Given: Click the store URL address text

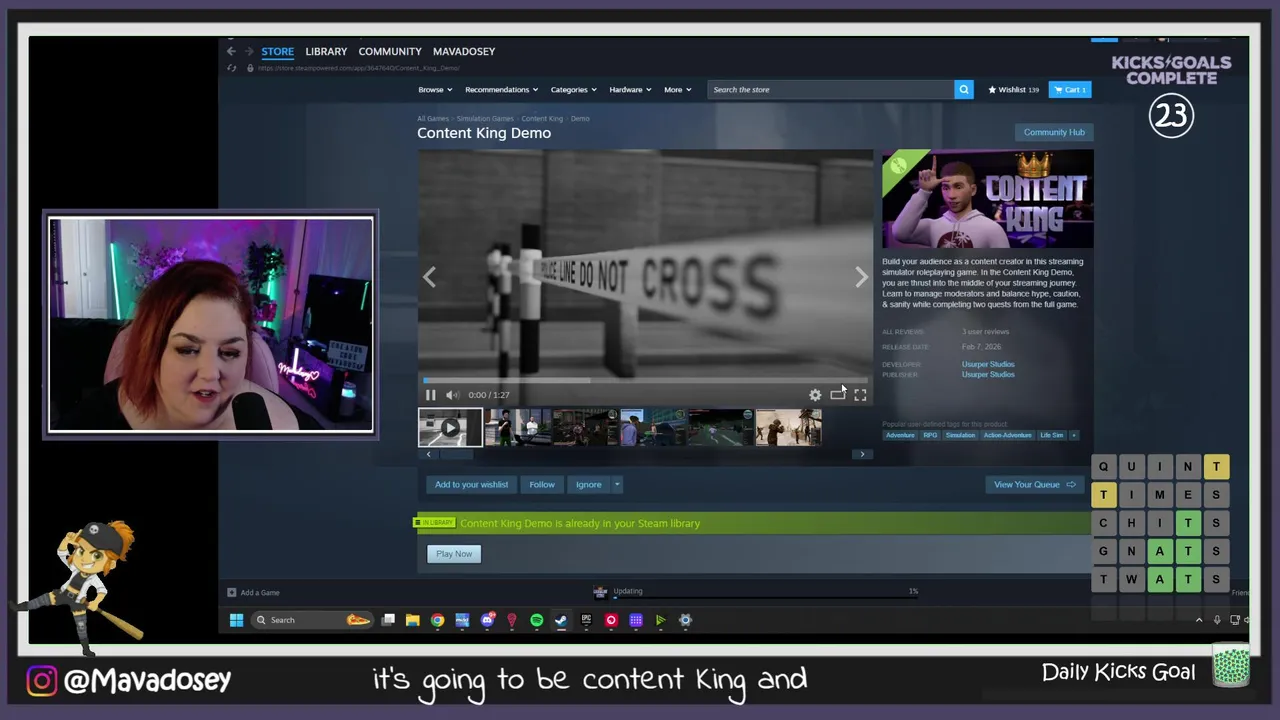Looking at the screenshot, I should click(358, 68).
